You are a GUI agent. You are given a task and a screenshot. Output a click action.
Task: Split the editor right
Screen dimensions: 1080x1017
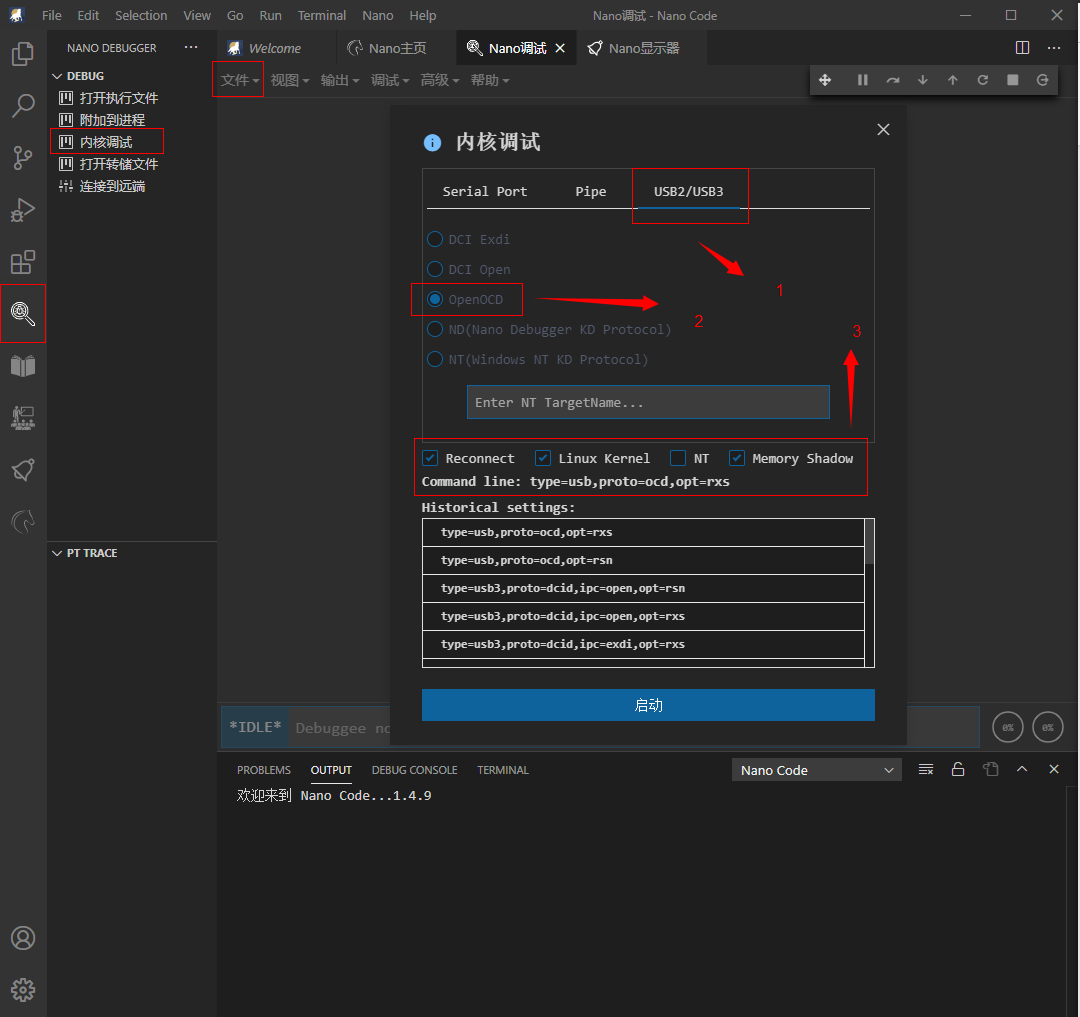point(1022,48)
